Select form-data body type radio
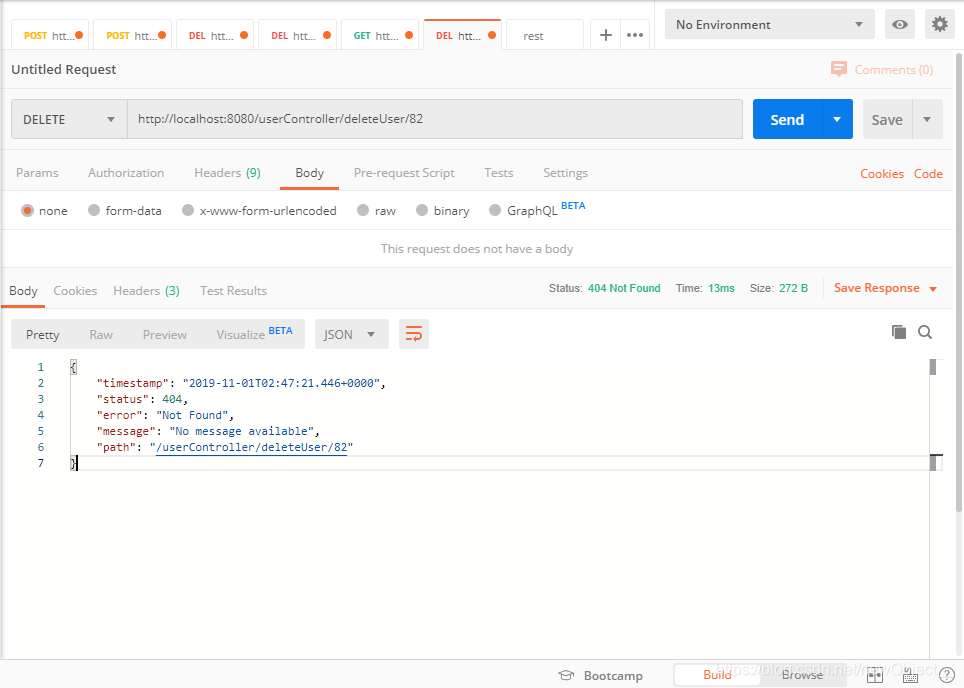The height and width of the screenshot is (688, 964). tap(93, 210)
